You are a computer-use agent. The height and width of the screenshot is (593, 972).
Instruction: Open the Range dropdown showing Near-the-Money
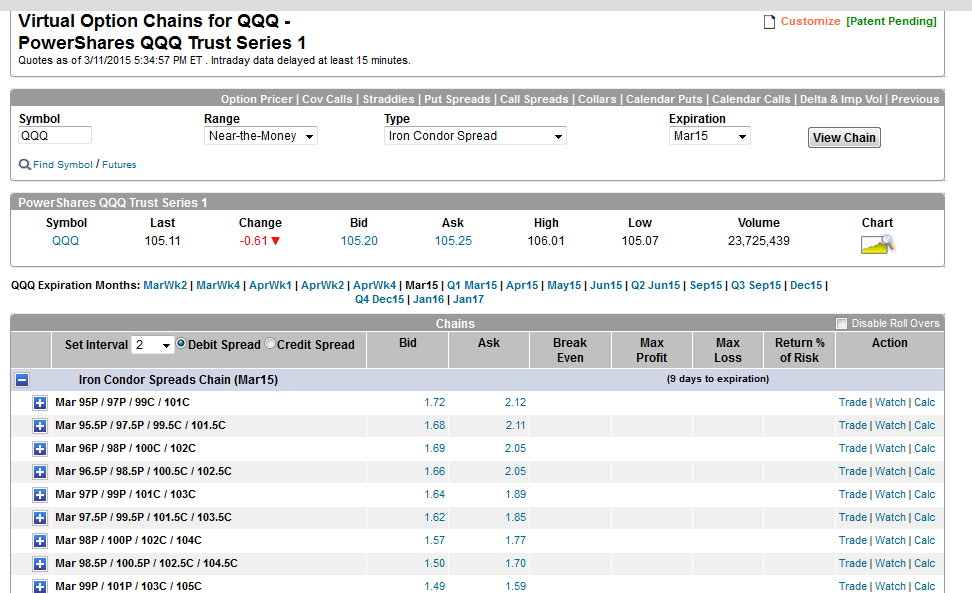261,136
